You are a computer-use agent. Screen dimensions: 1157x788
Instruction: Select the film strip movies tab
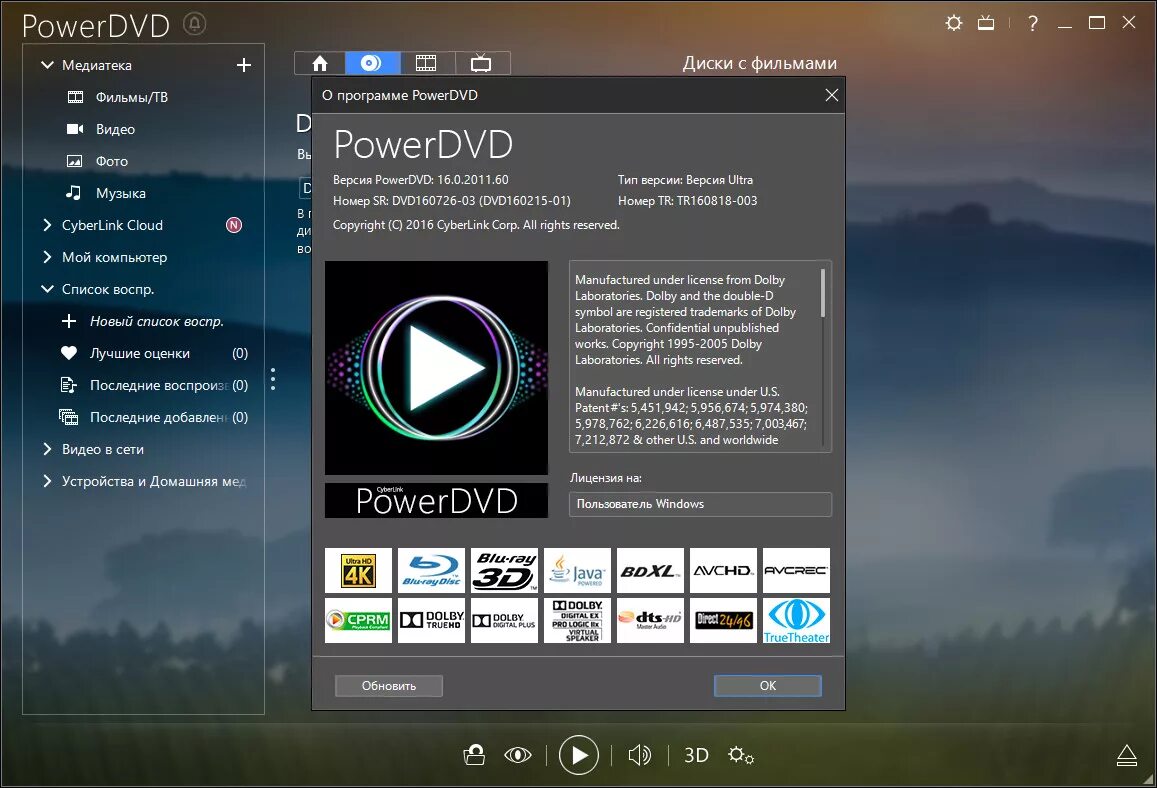(426, 63)
